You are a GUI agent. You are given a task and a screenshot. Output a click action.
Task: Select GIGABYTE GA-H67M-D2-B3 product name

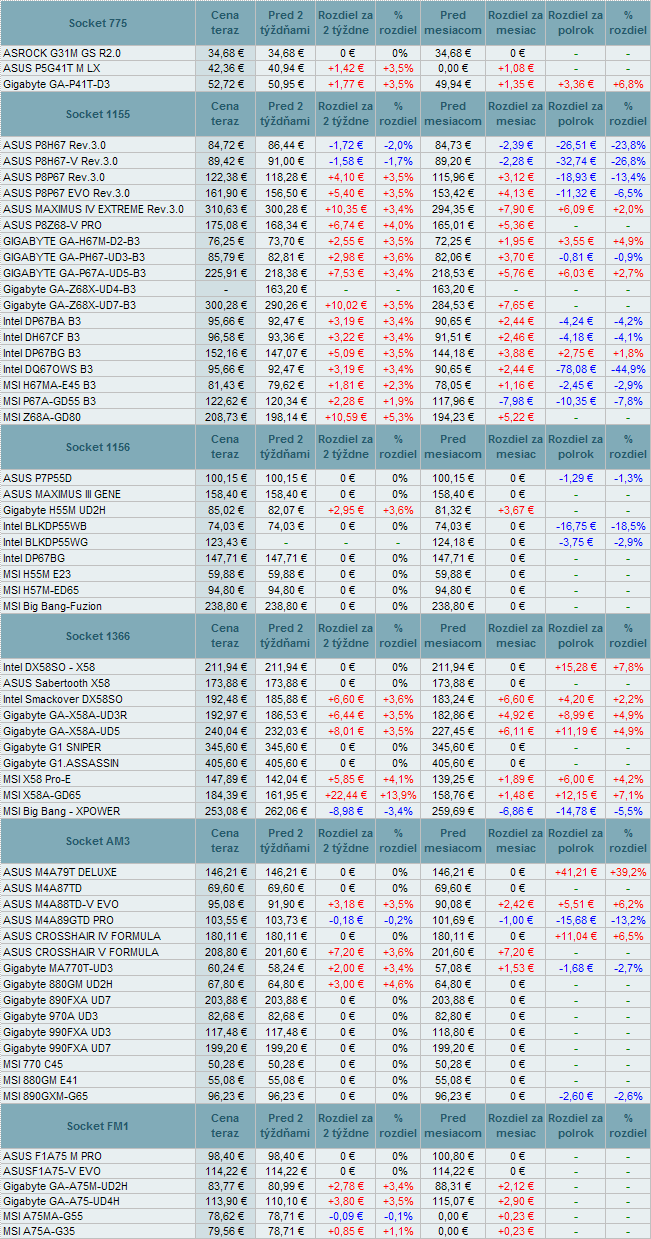tap(71, 241)
